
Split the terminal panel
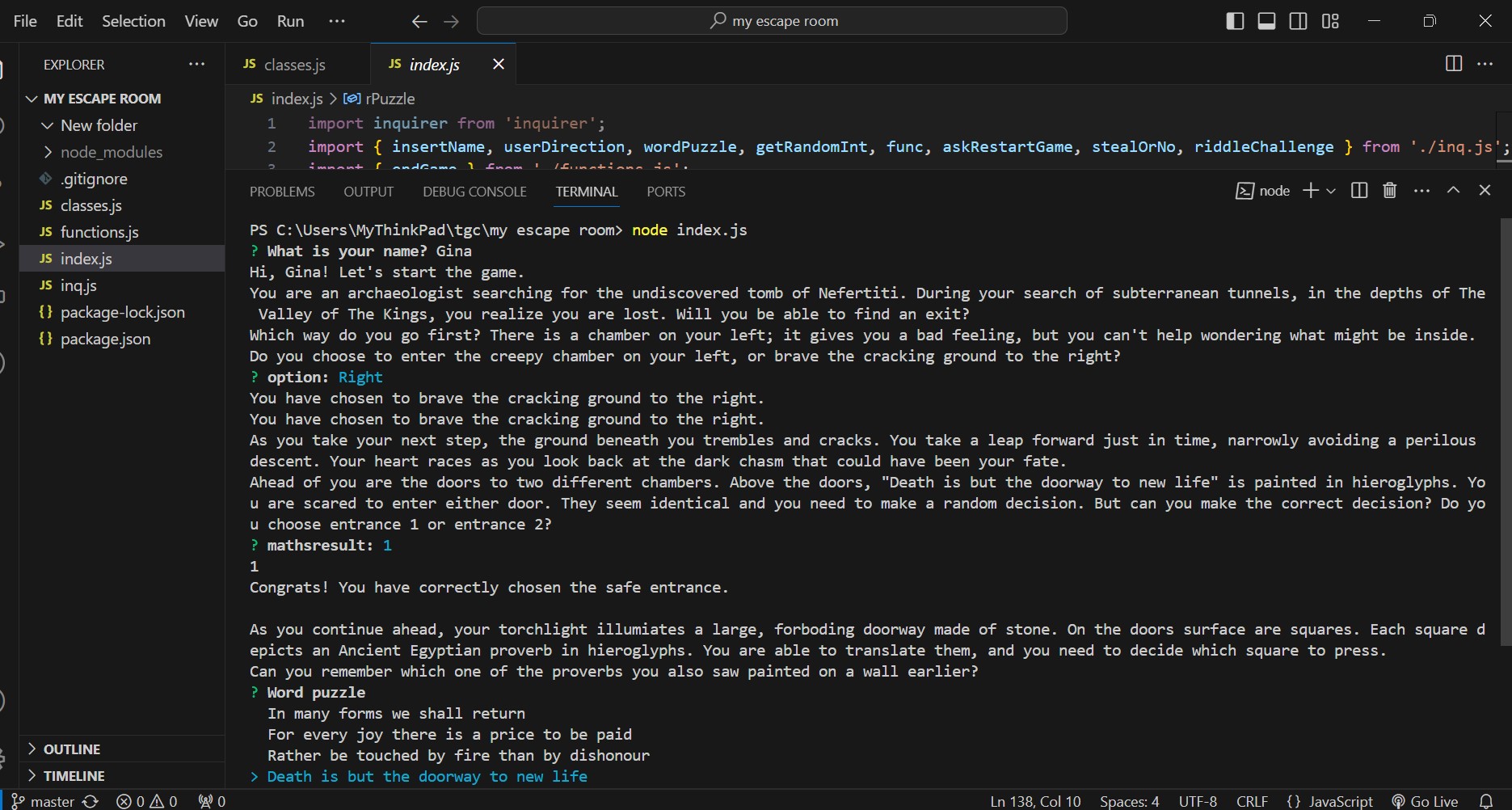coord(1359,191)
